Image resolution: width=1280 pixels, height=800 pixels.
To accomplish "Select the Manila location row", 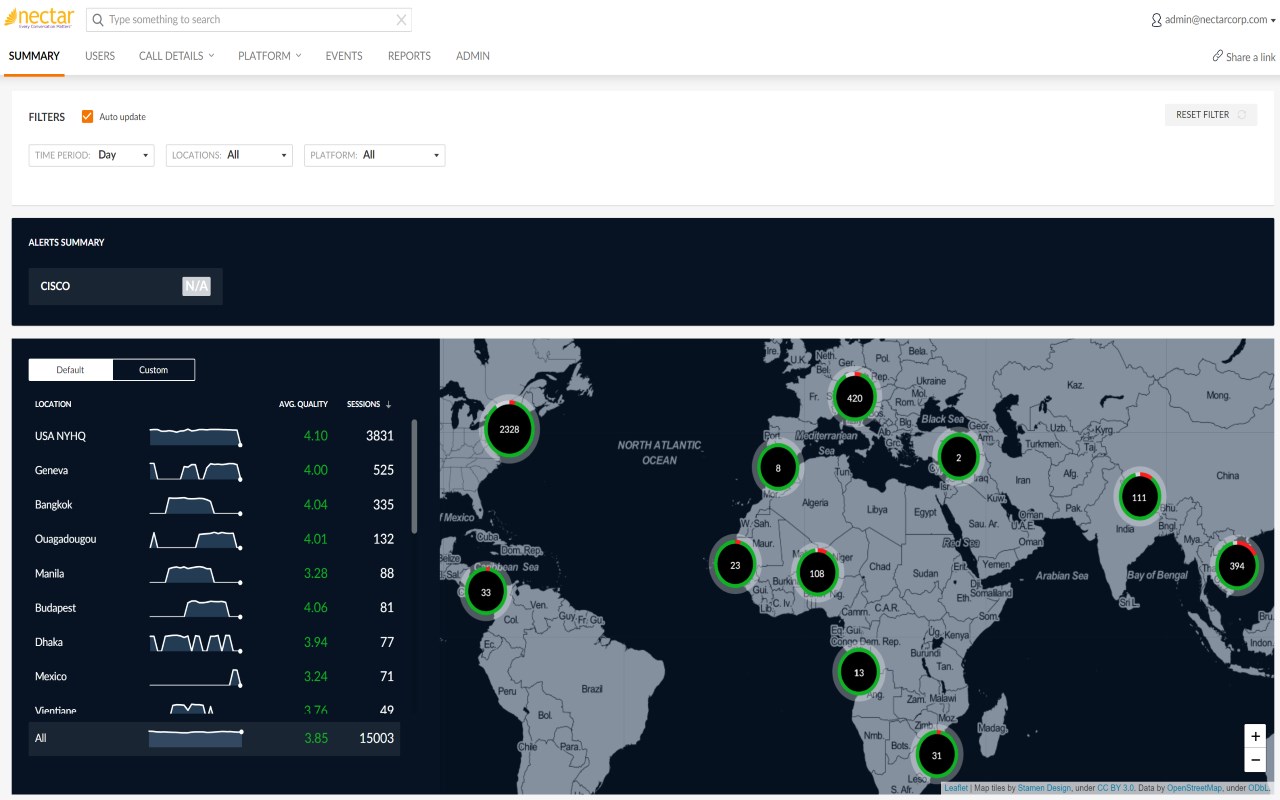I will click(214, 573).
